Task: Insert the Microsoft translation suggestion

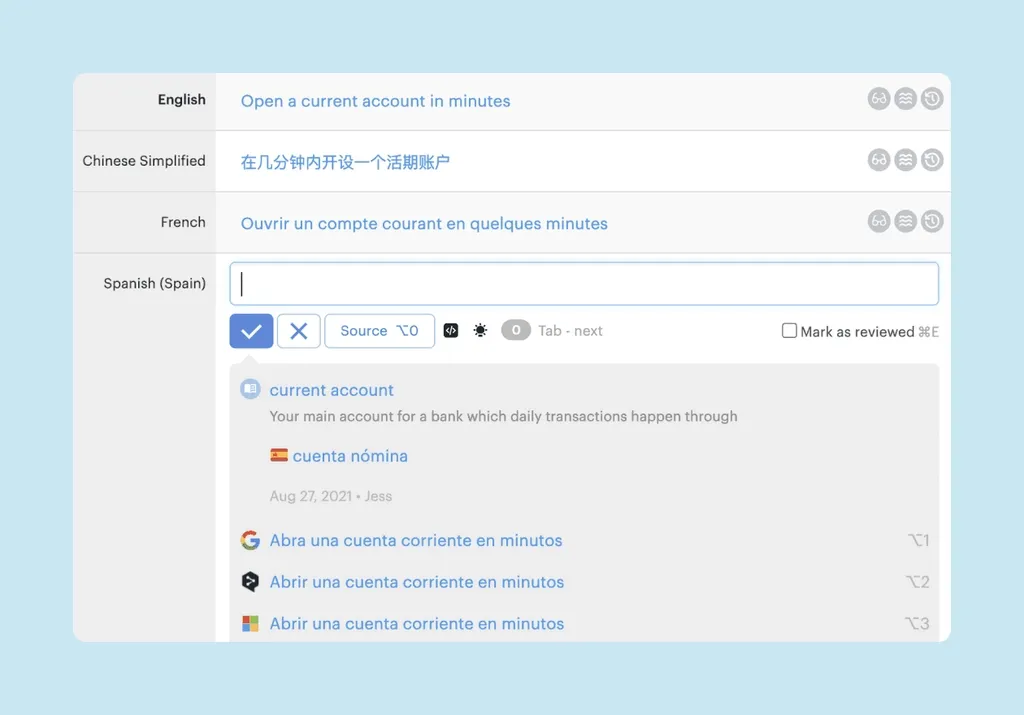Action: [416, 624]
